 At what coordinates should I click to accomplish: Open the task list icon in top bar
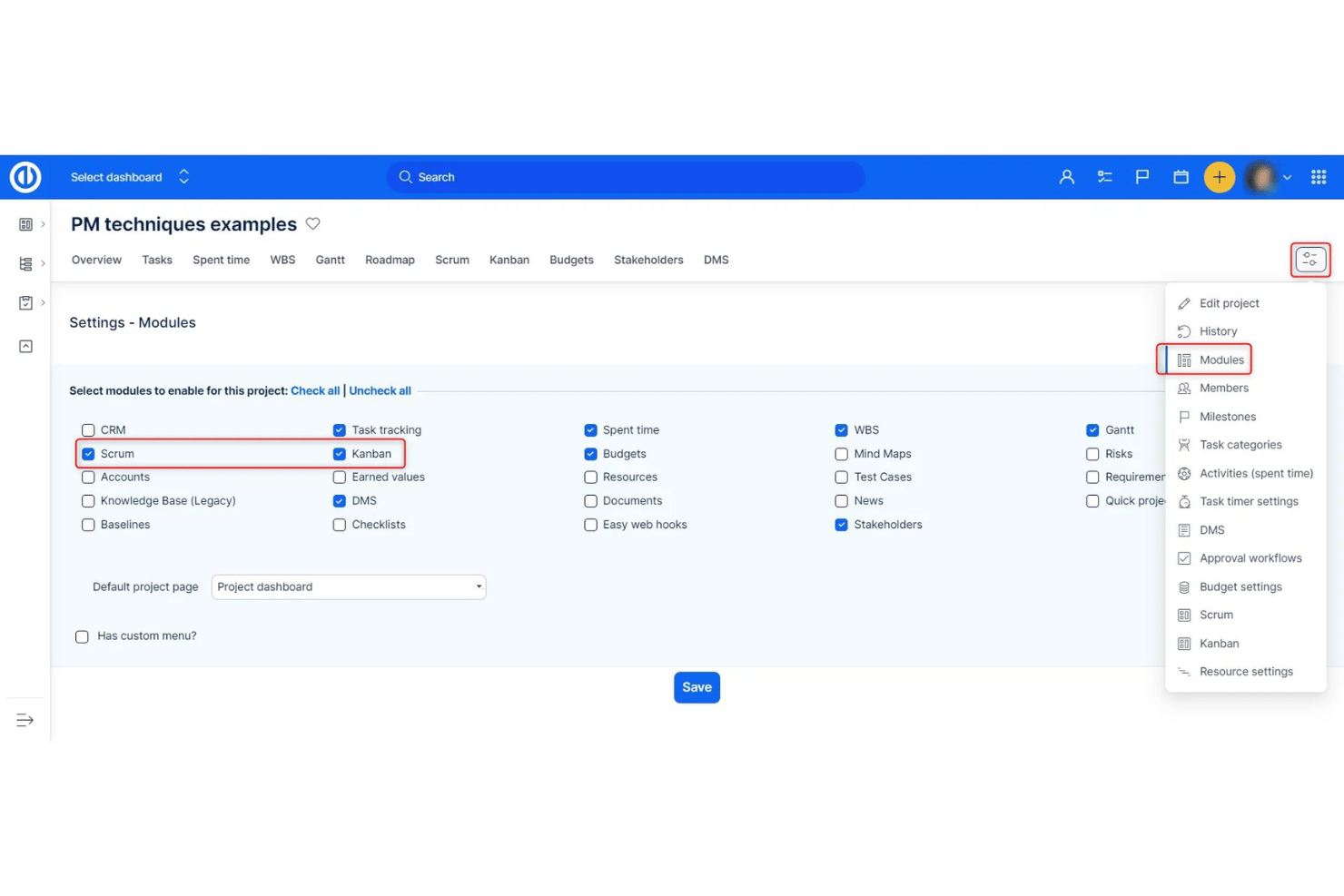coord(1105,177)
